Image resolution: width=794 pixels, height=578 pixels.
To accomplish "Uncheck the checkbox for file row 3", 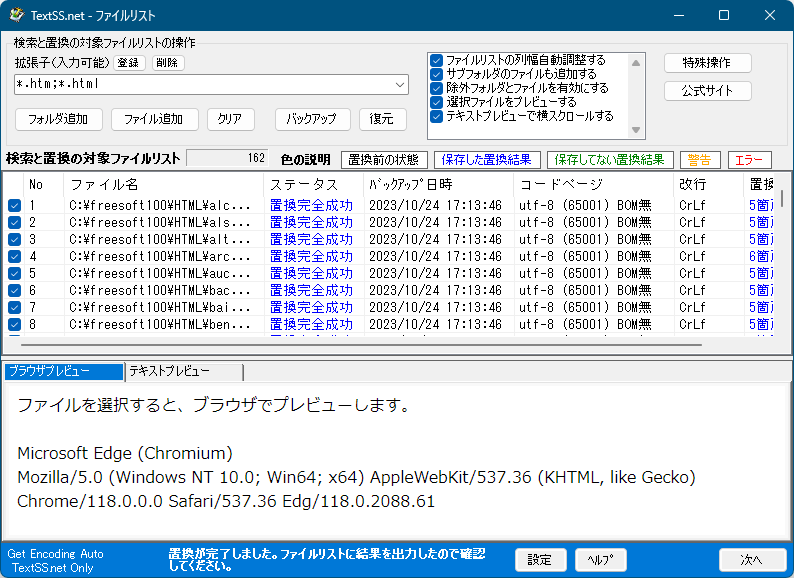I will point(14,239).
